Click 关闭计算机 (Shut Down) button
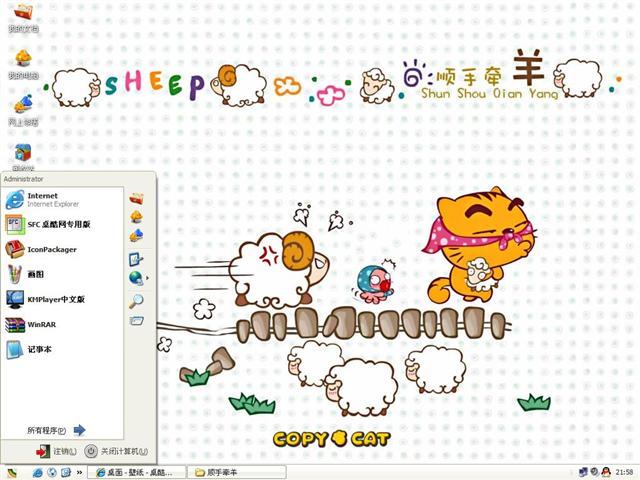This screenshot has width=640, height=480. [116, 451]
